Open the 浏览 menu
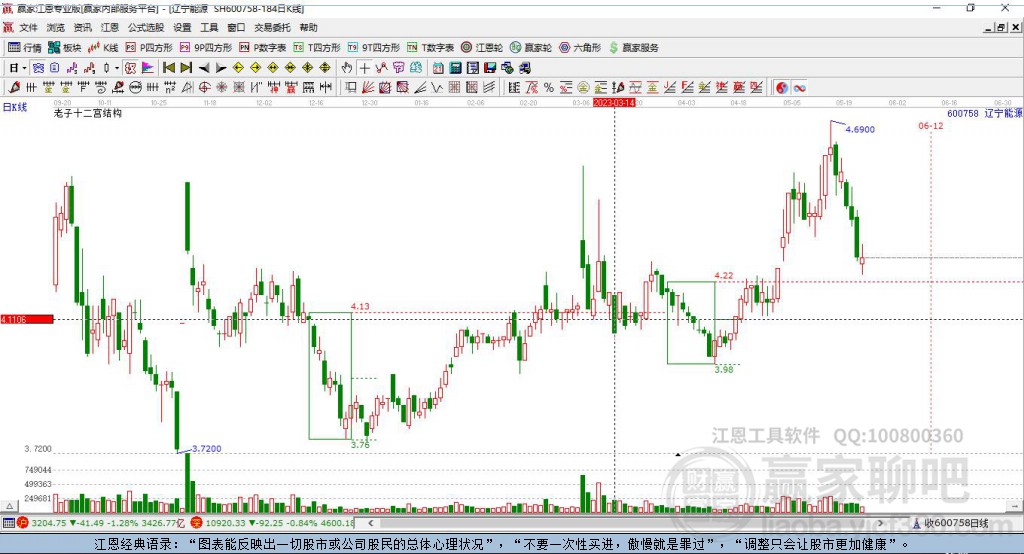 click(56, 27)
